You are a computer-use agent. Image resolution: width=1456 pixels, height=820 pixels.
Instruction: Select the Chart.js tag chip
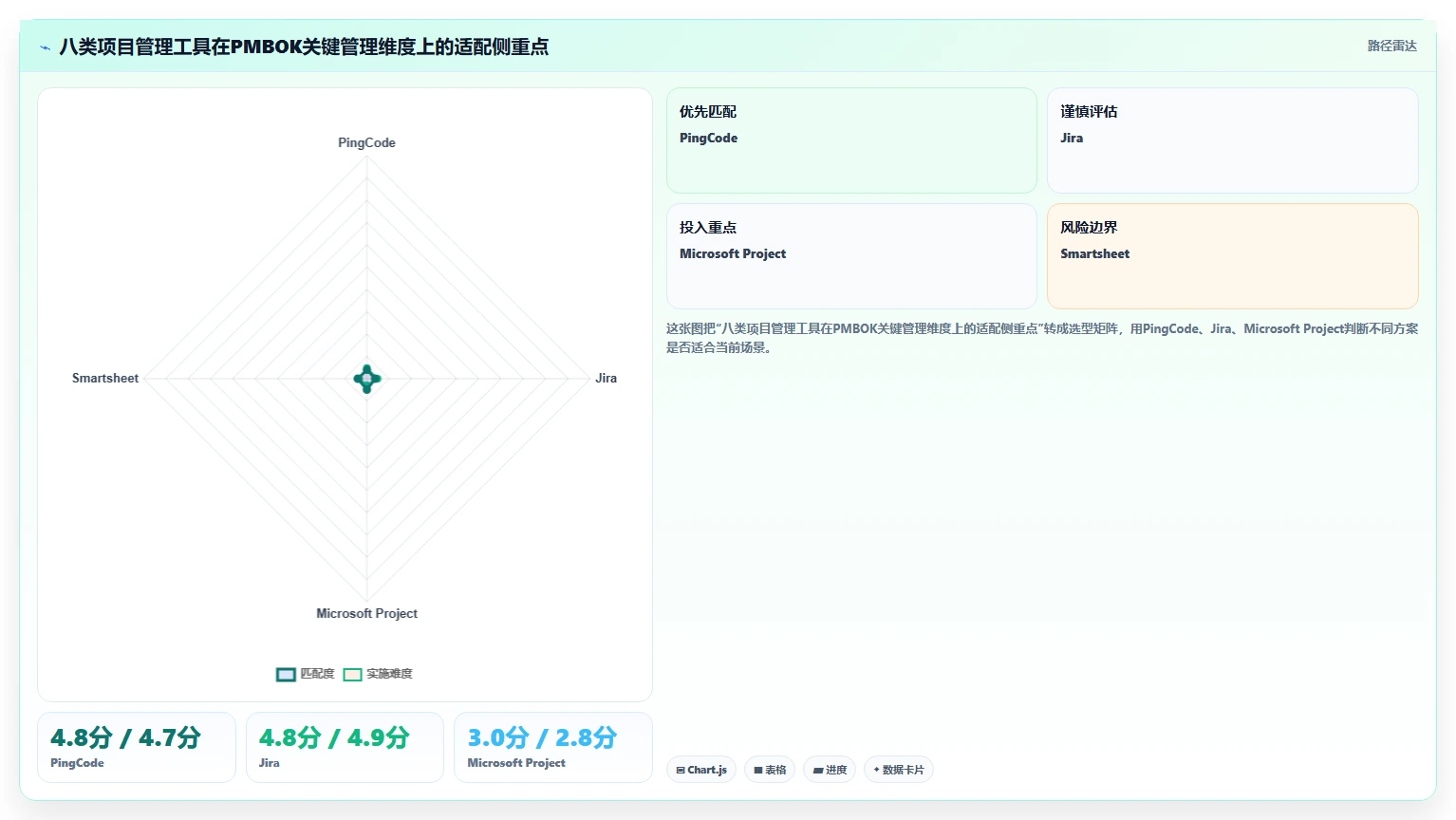pos(701,770)
